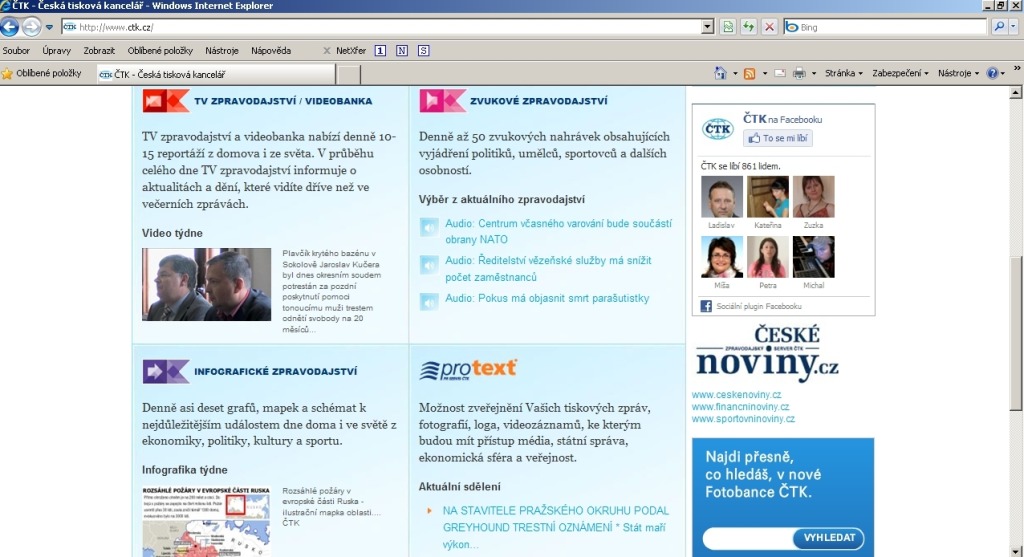
Task: Click the Compatibility View icon
Action: point(728,27)
